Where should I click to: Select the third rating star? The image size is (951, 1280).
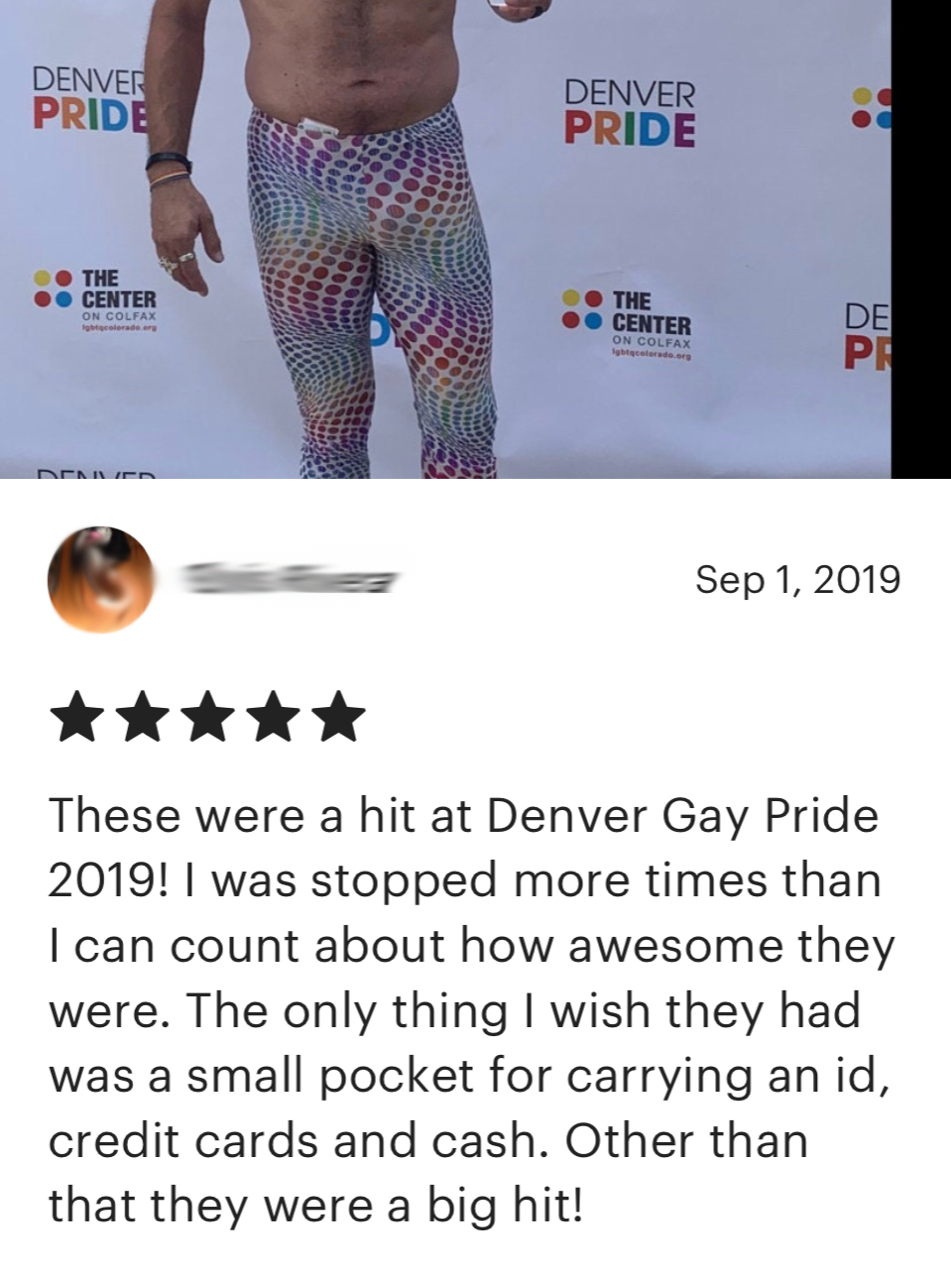coord(207,717)
